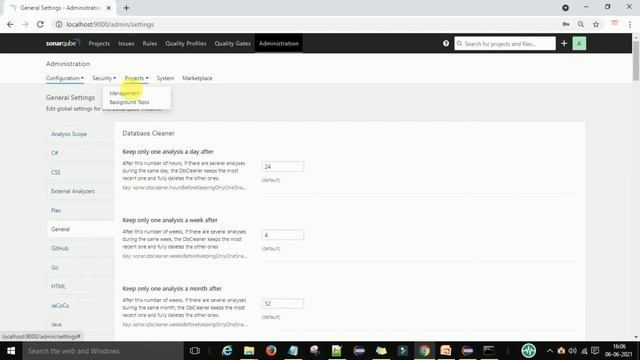The height and width of the screenshot is (360, 640).
Task: Click the volume icon in system tray
Action: [x=573, y=351]
